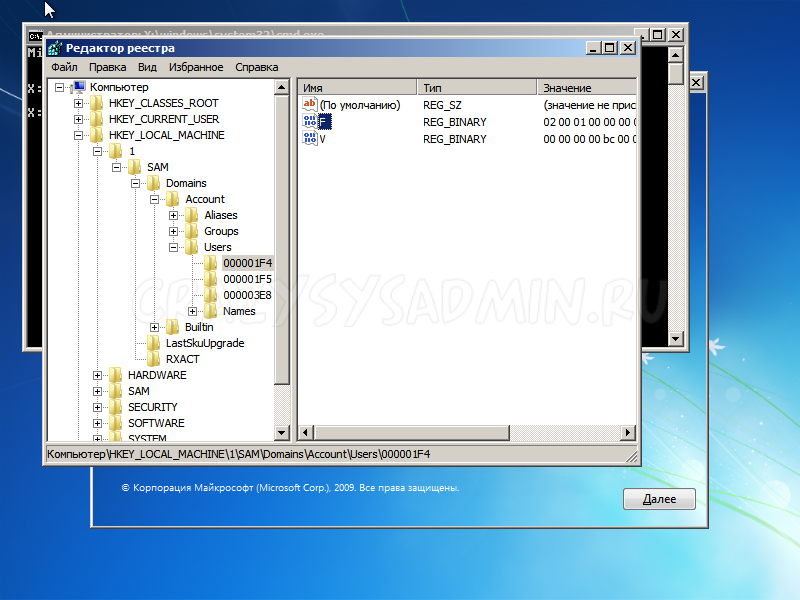800x600 pixels.
Task: Open the Правка menu
Action: coord(107,67)
